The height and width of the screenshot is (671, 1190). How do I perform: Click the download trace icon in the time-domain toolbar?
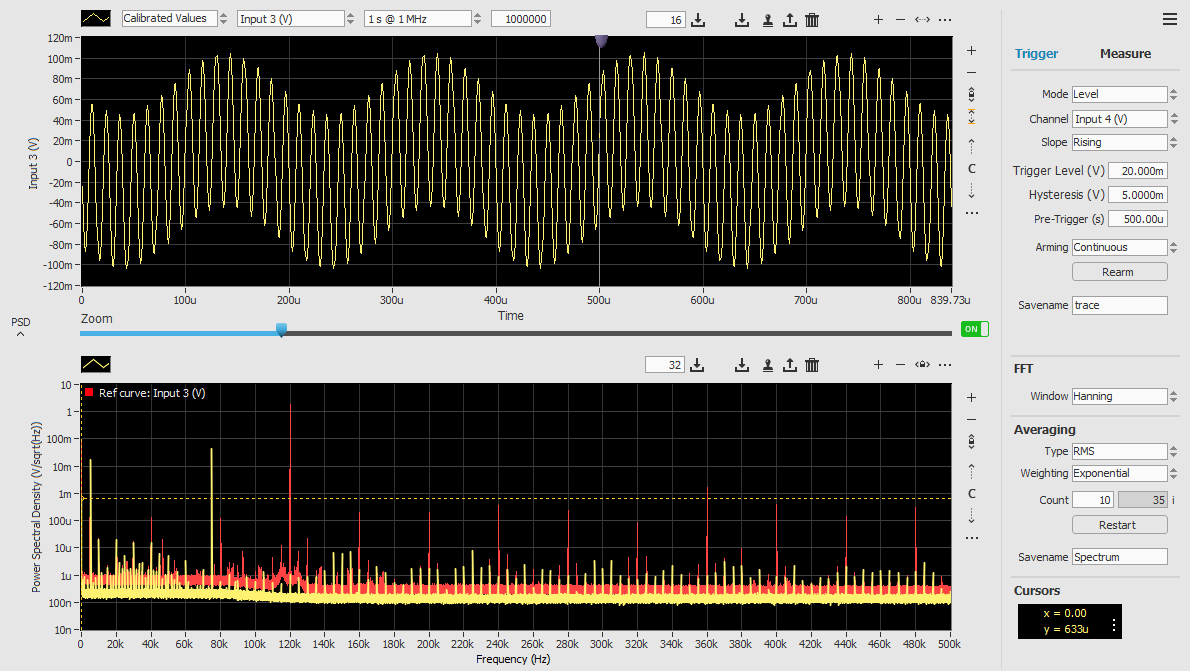coord(741,19)
